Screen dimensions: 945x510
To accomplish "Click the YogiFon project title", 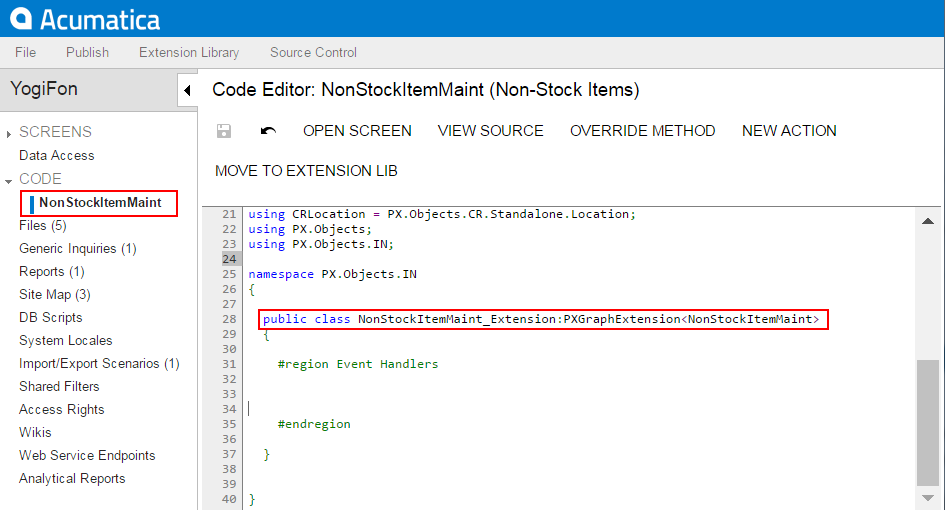I will [44, 89].
